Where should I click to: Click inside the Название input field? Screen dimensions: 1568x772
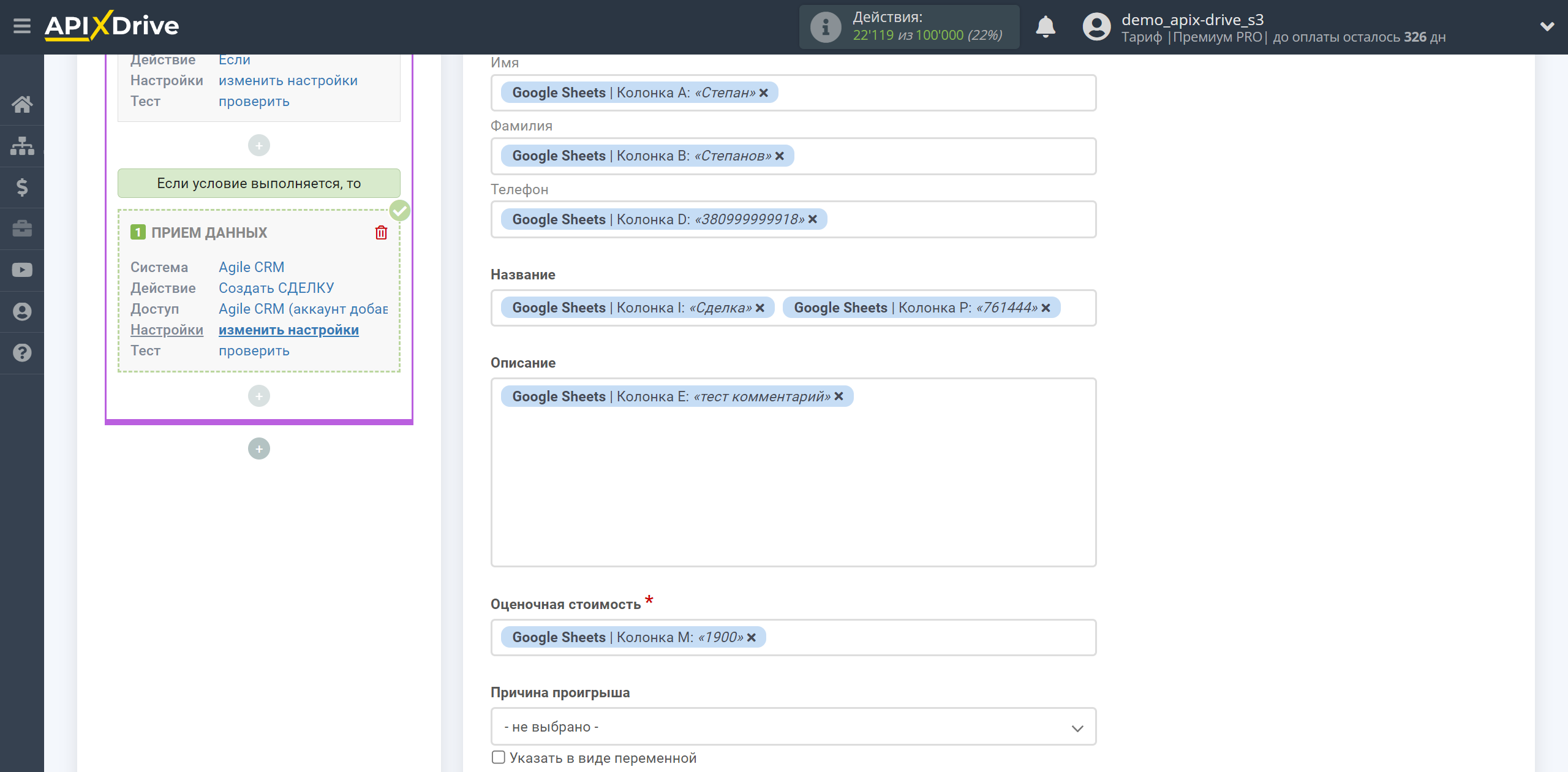pyautogui.click(x=793, y=308)
